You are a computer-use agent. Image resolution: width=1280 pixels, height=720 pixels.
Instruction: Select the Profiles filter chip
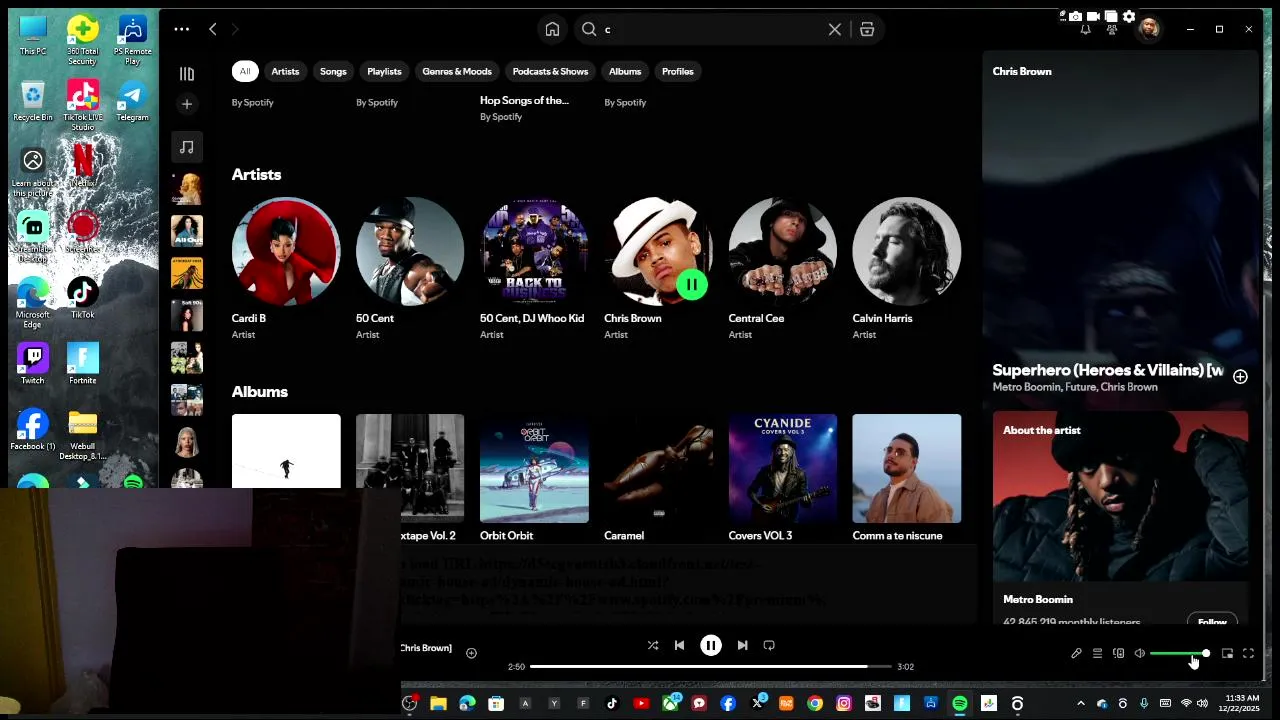click(x=677, y=71)
